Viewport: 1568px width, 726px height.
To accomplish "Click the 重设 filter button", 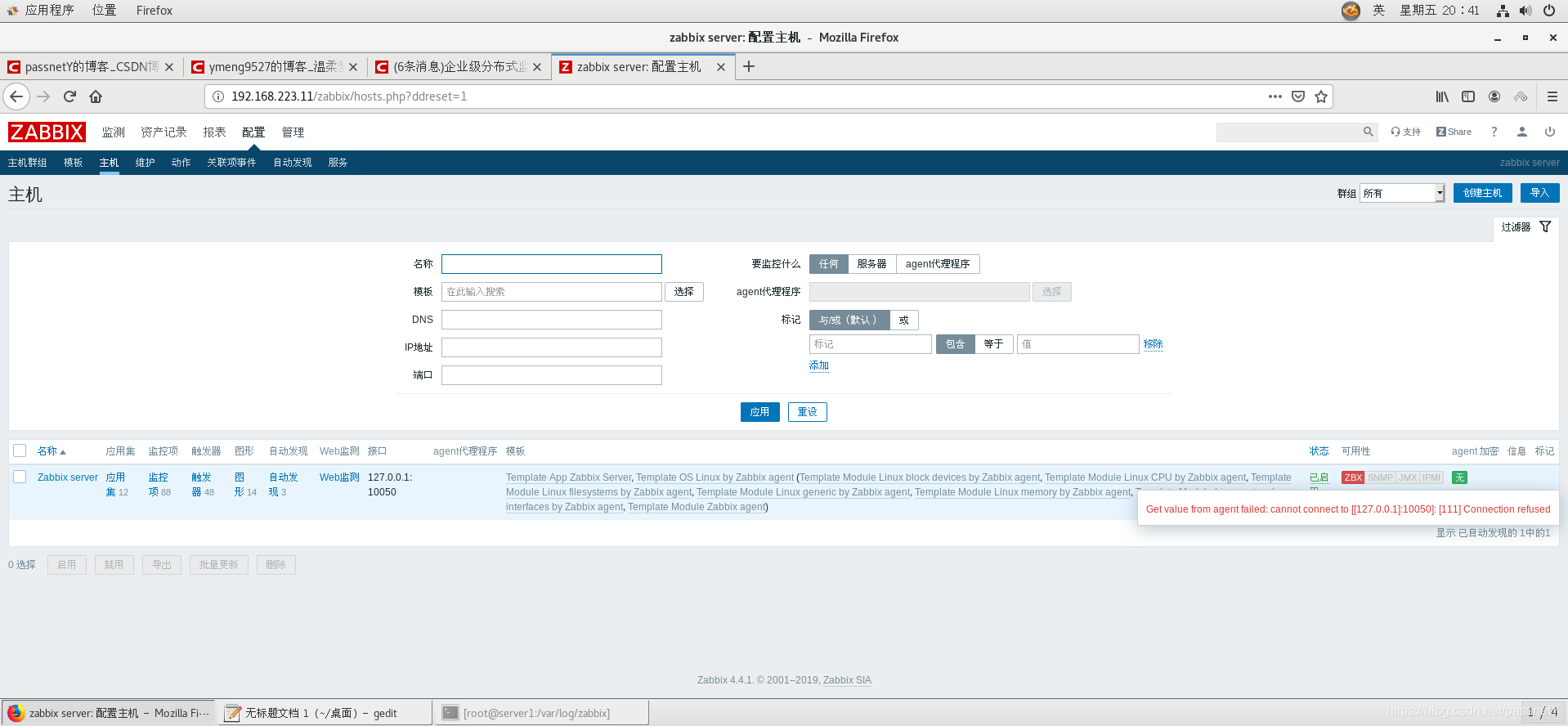I will click(x=808, y=412).
